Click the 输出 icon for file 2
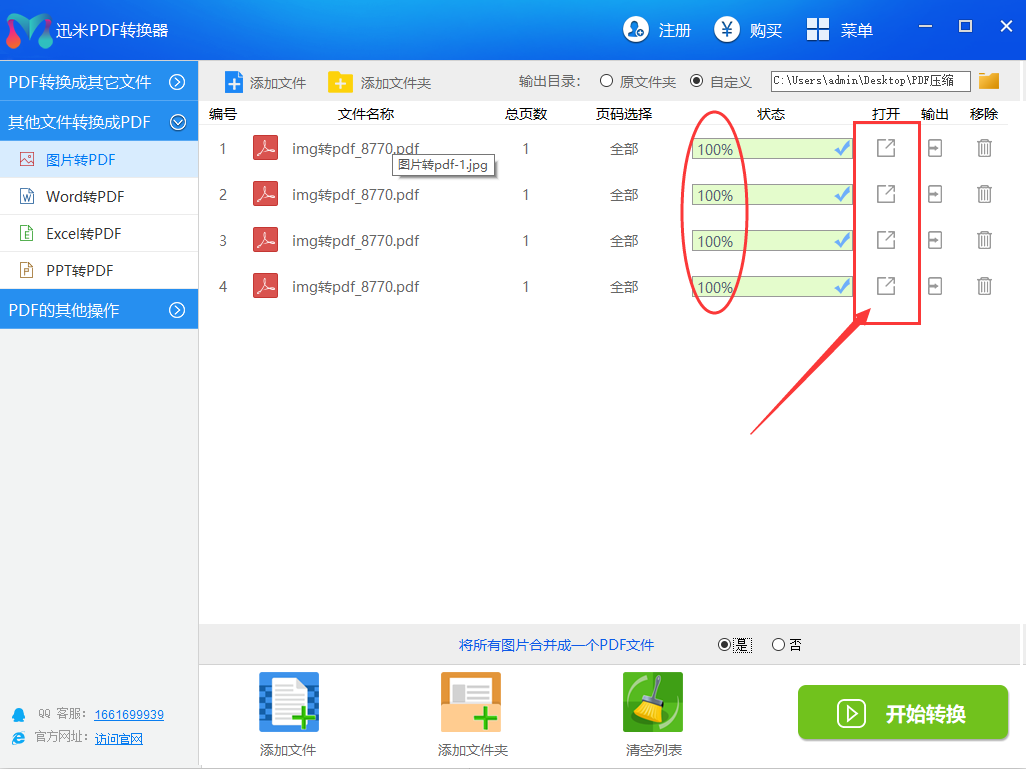The width and height of the screenshot is (1026, 769). click(x=934, y=194)
